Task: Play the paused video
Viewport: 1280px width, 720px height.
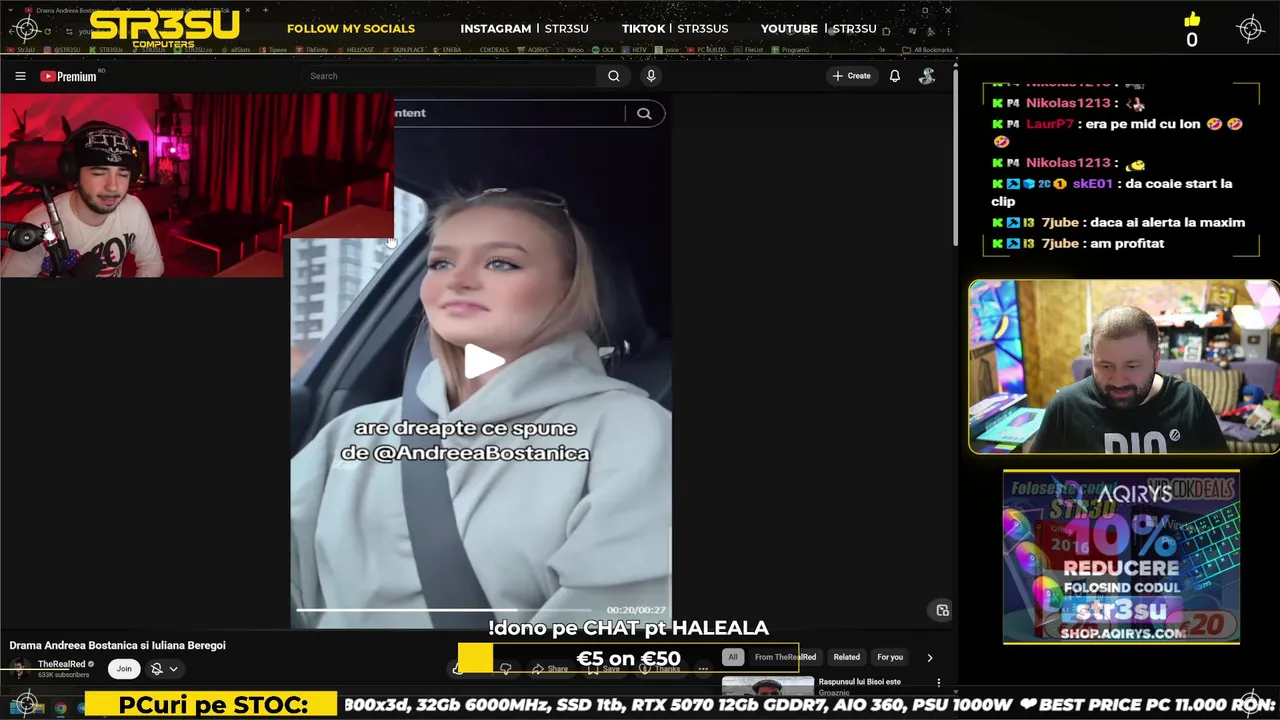Action: (482, 361)
